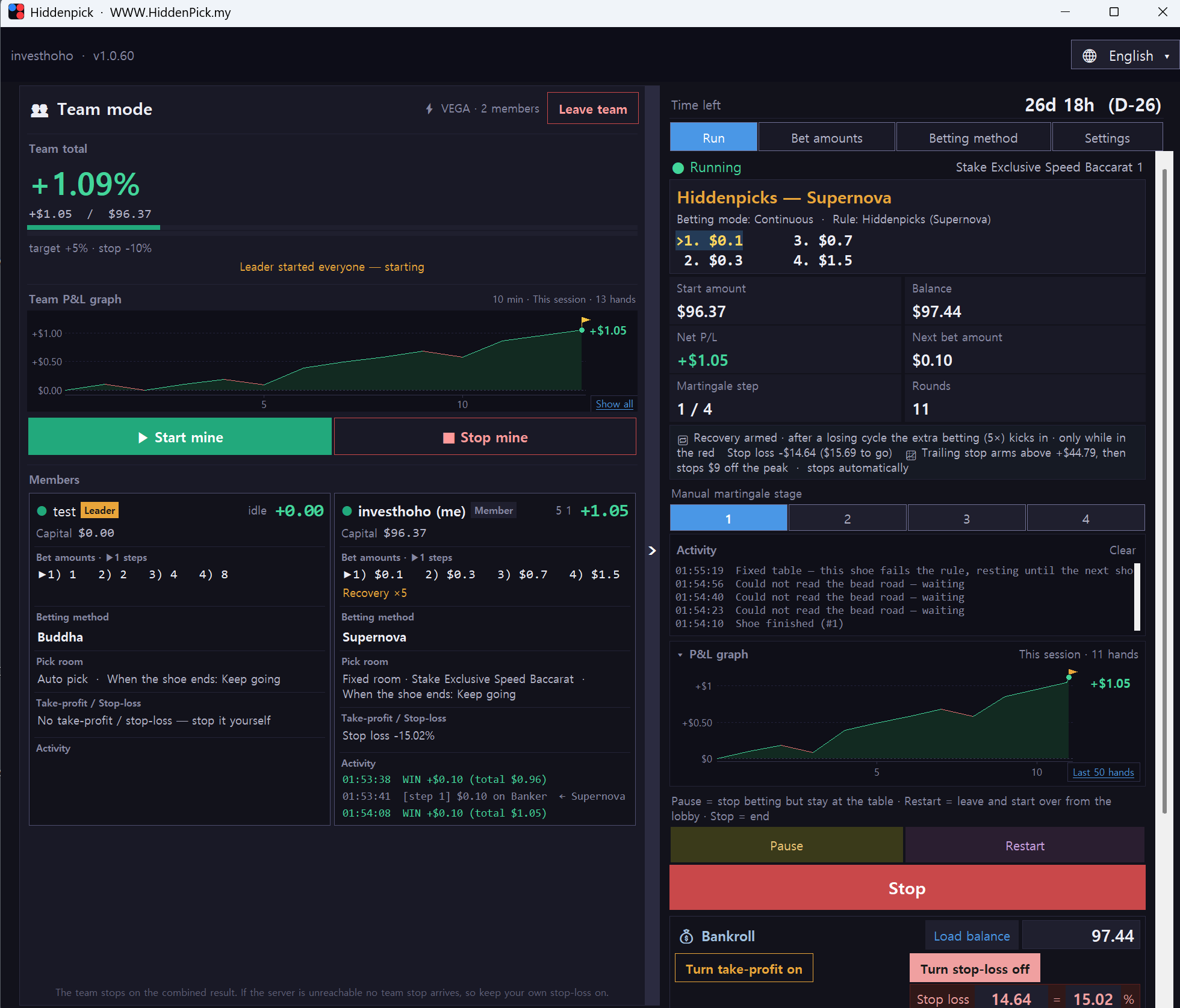Screen dimensions: 1180x1008
Task: Open the English language dropdown
Action: pyautogui.click(x=1125, y=55)
